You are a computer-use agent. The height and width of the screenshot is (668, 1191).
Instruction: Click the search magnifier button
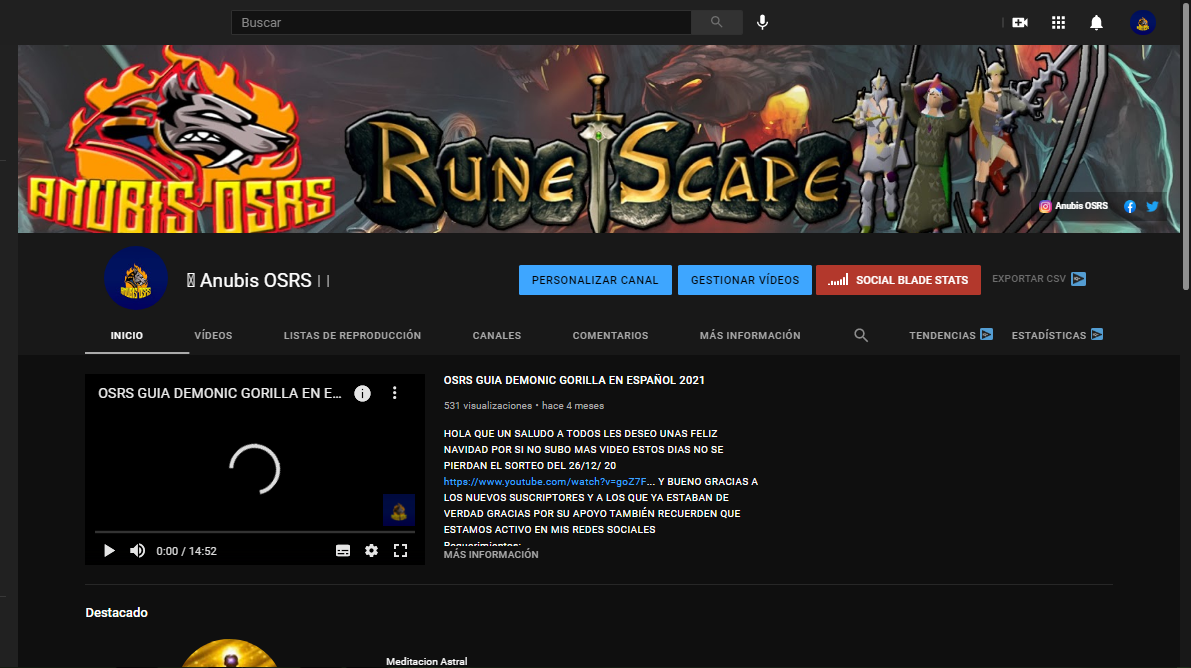pyautogui.click(x=716, y=22)
